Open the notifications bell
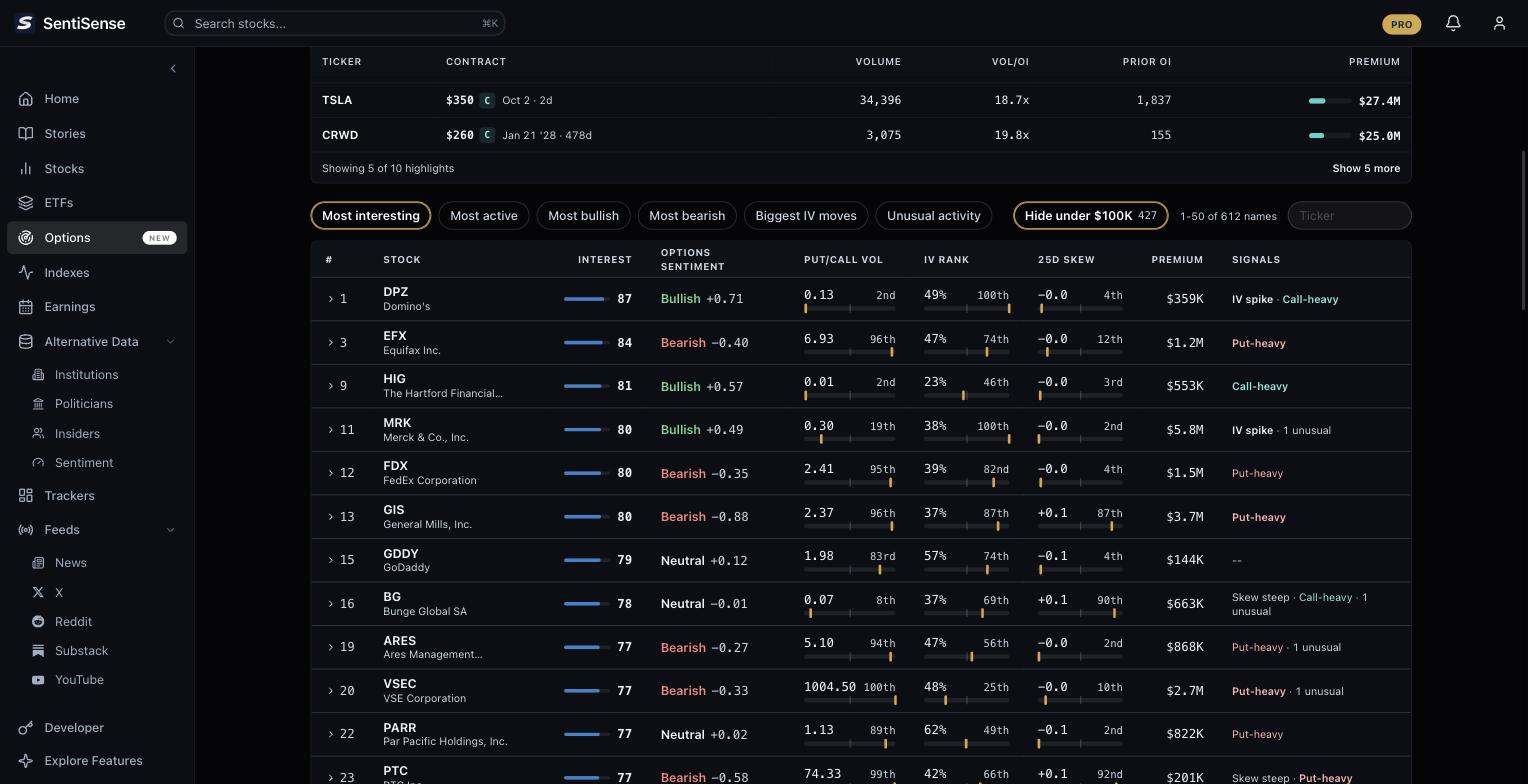The image size is (1528, 784). 1453,23
